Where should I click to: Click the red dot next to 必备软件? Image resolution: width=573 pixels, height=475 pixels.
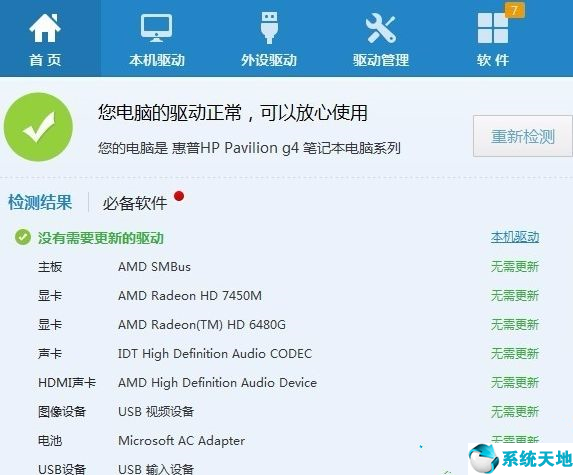179,196
